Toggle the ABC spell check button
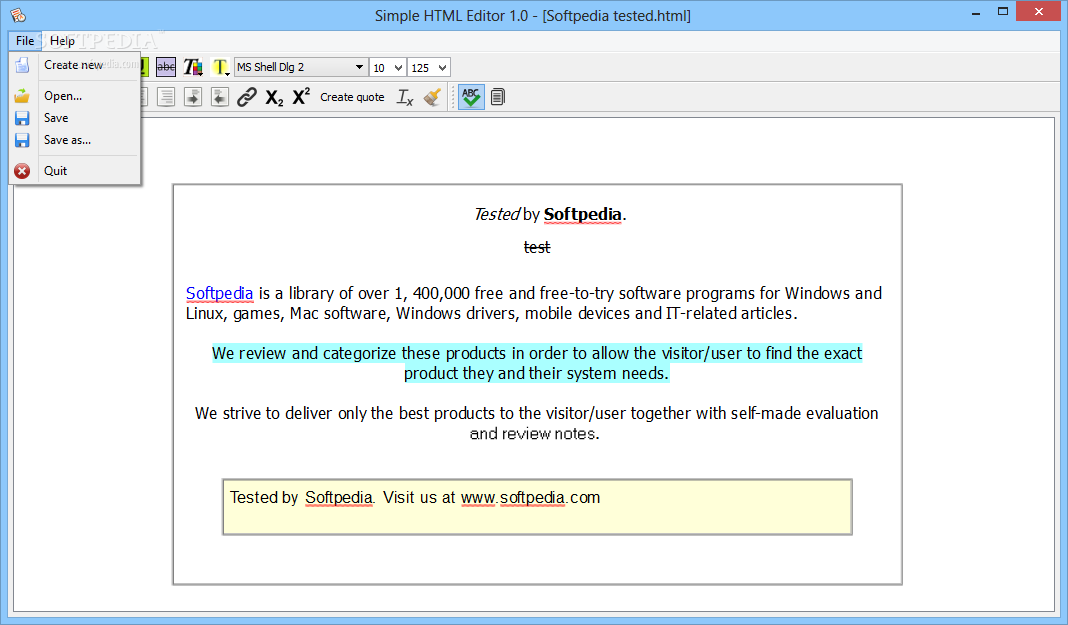Viewport: 1068px width, 625px height. [x=471, y=97]
